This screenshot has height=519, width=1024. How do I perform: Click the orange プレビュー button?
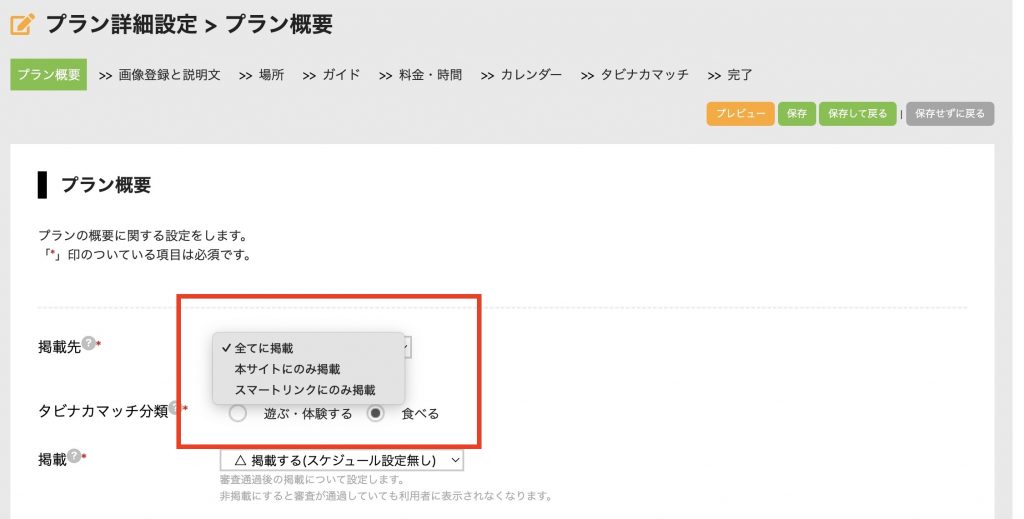pyautogui.click(x=741, y=113)
